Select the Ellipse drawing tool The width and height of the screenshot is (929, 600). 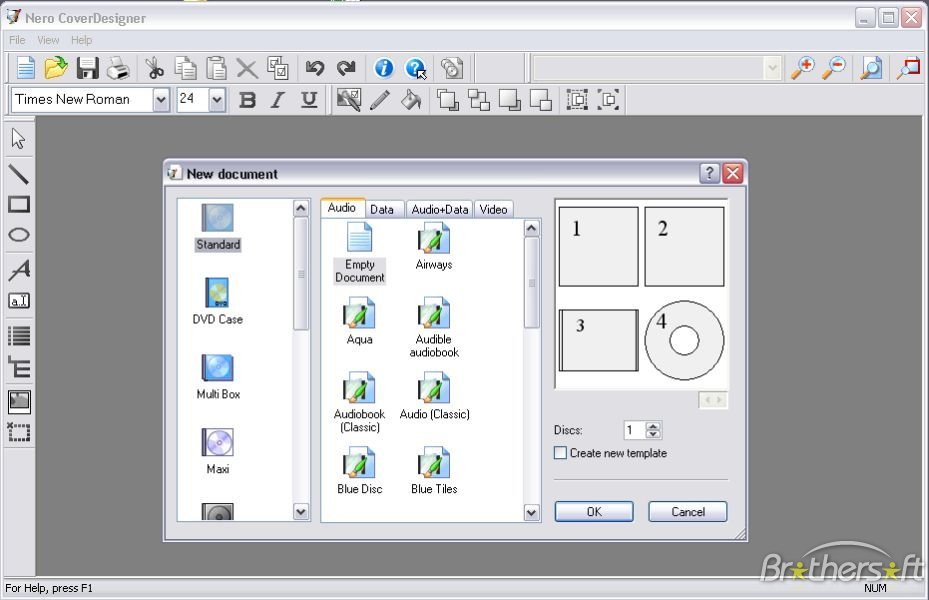pyautogui.click(x=19, y=235)
